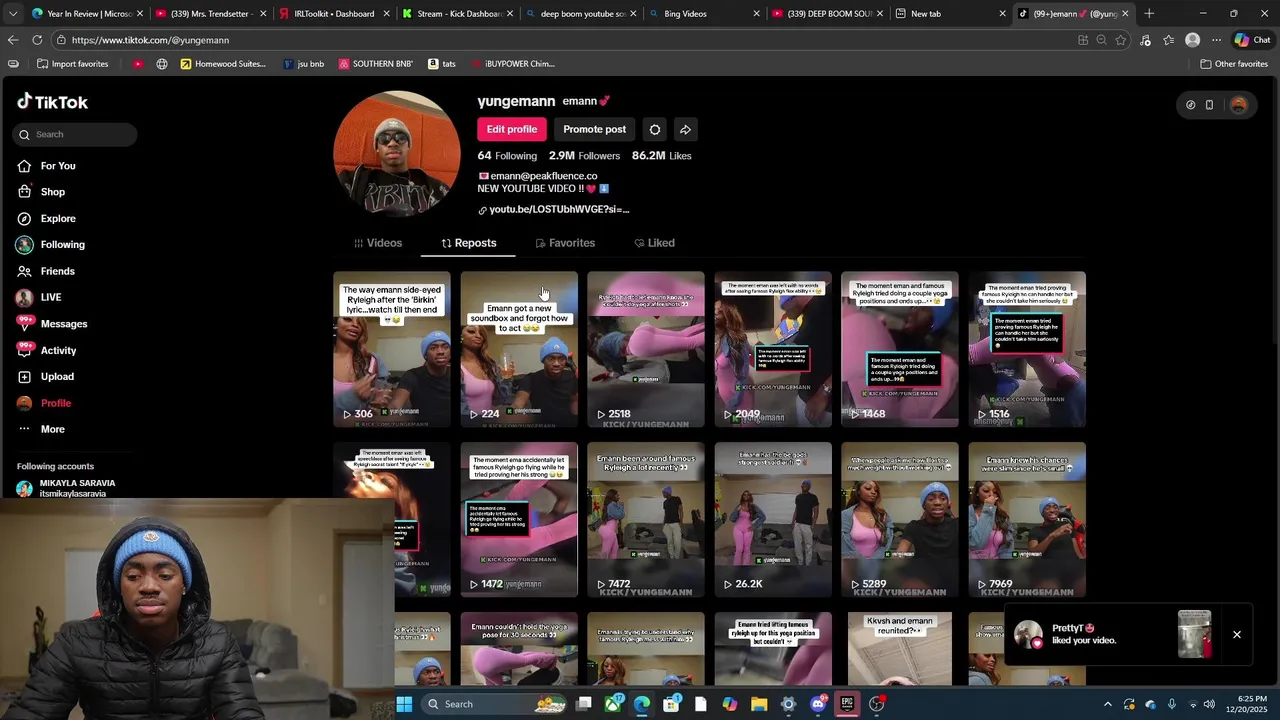Click the Edit profile button

[511, 129]
